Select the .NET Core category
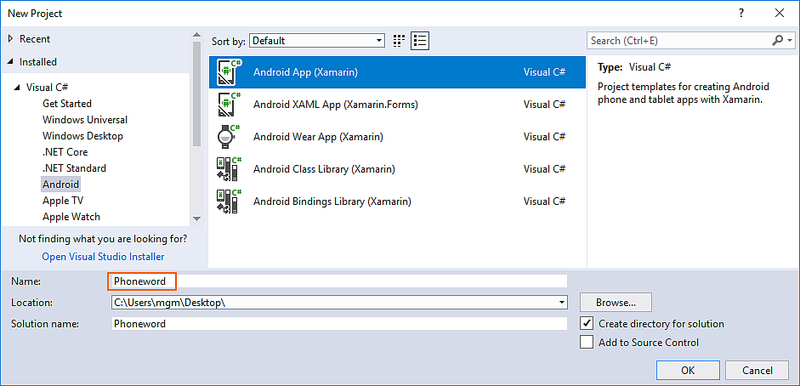Screen dimensions: 800x386 pos(65,152)
